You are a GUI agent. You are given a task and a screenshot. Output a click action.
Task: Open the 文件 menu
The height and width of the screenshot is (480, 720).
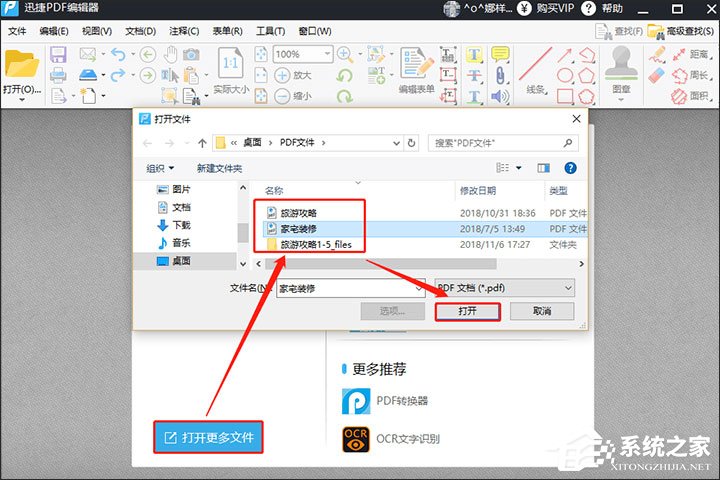17,31
